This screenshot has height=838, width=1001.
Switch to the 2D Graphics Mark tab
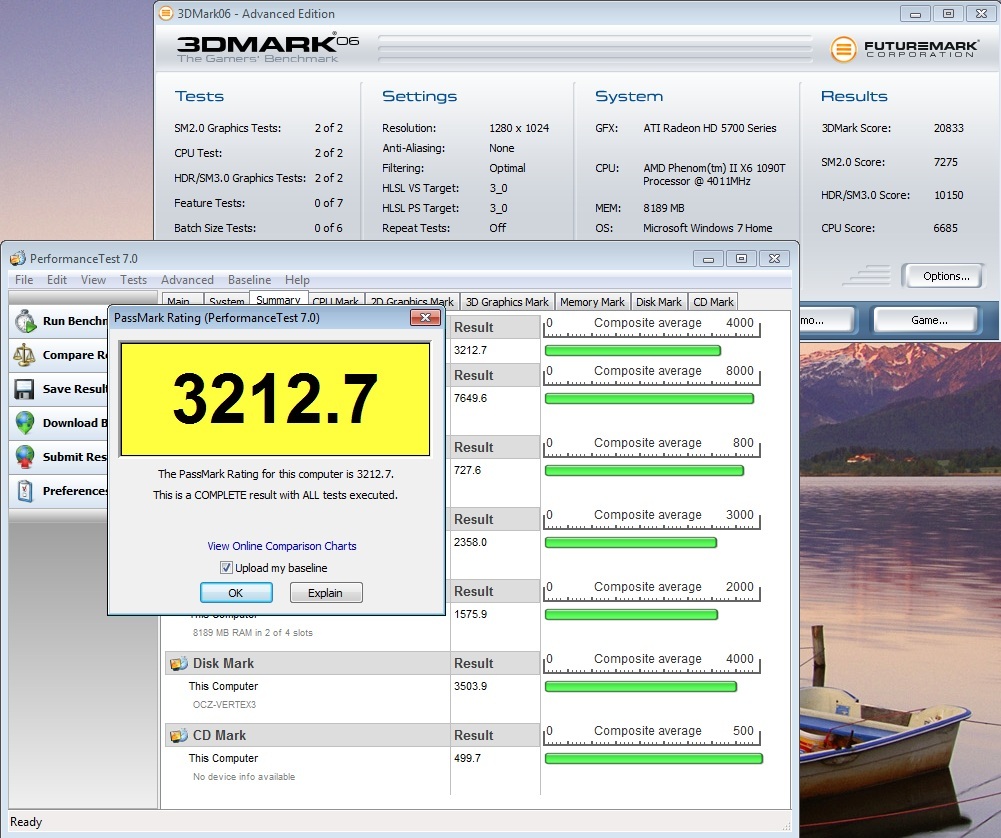tap(412, 301)
